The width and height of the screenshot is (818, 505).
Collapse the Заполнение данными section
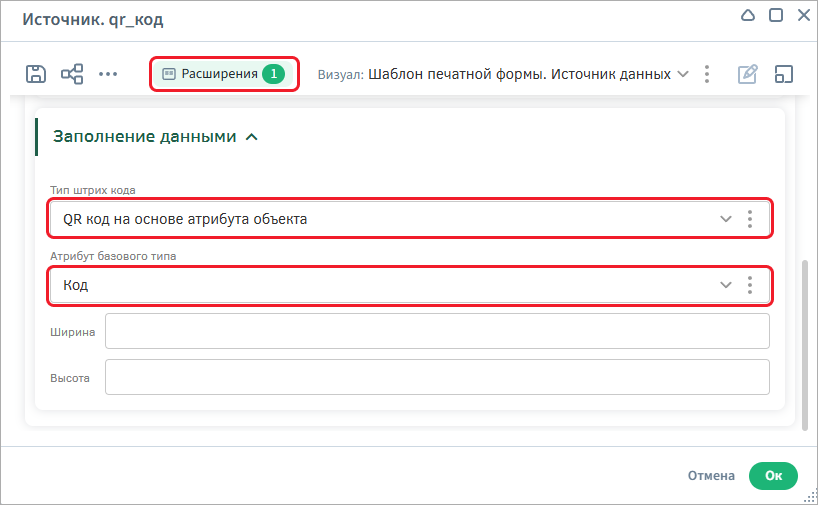pyautogui.click(x=252, y=137)
